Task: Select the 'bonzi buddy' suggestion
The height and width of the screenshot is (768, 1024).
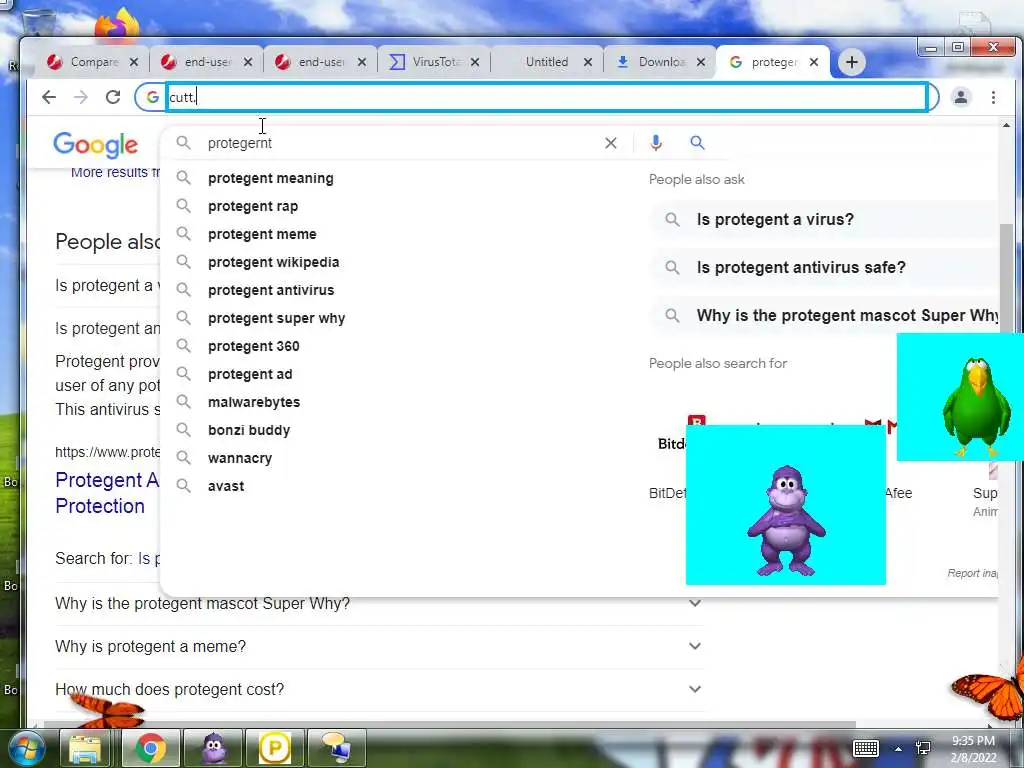Action: pos(249,431)
